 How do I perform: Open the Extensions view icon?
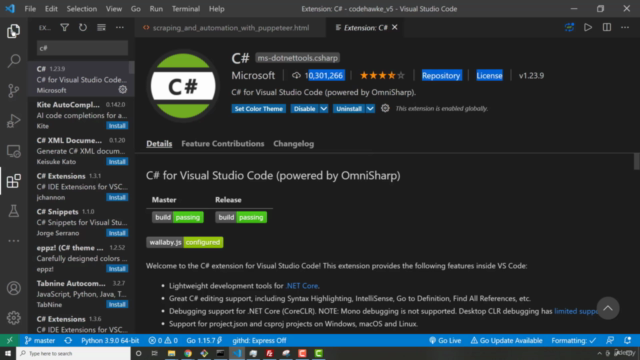pos(13,181)
